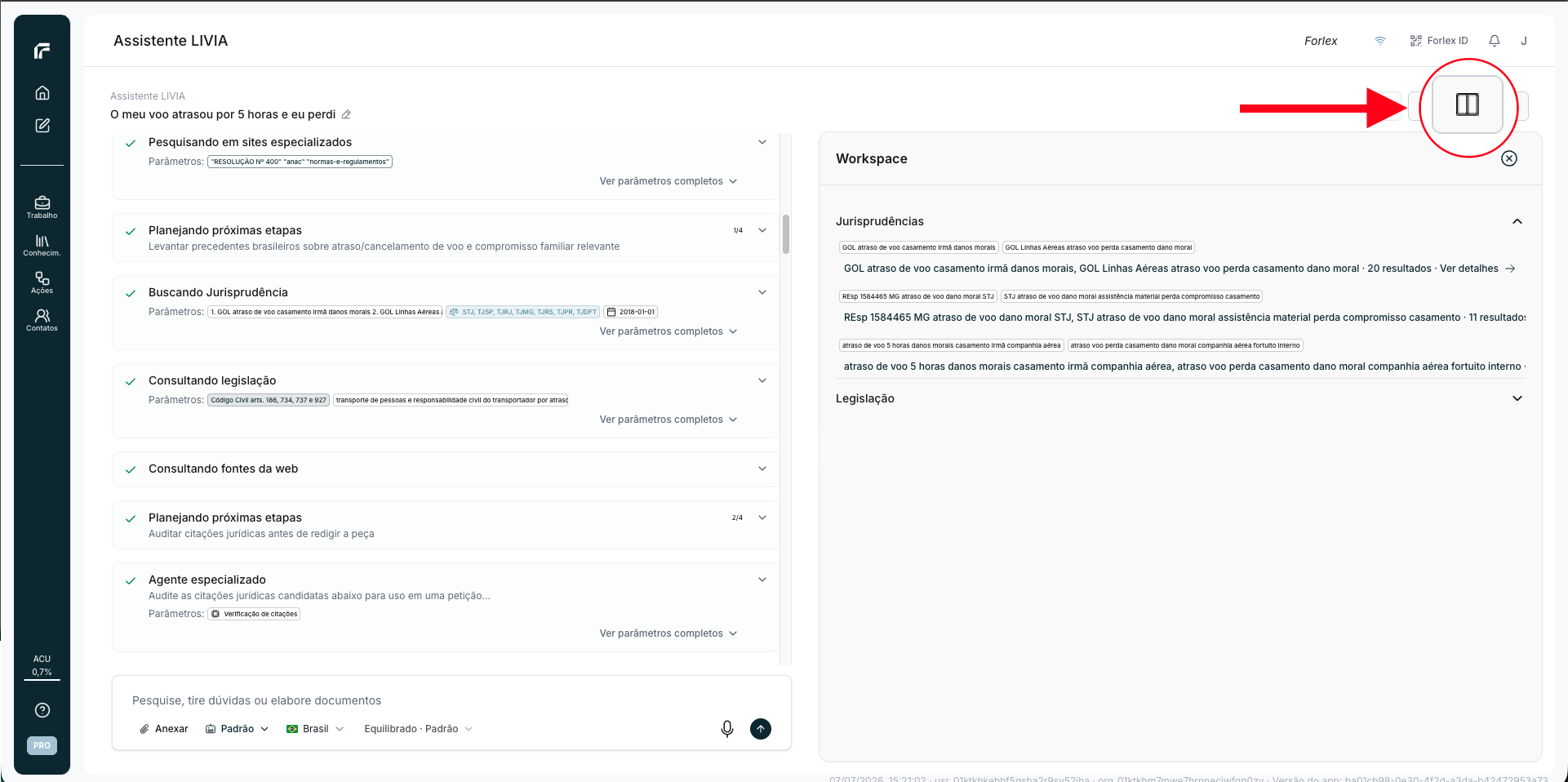Screen dimensions: 1568x782
Task: Click the Anexar attach button
Action: pyautogui.click(x=164, y=729)
